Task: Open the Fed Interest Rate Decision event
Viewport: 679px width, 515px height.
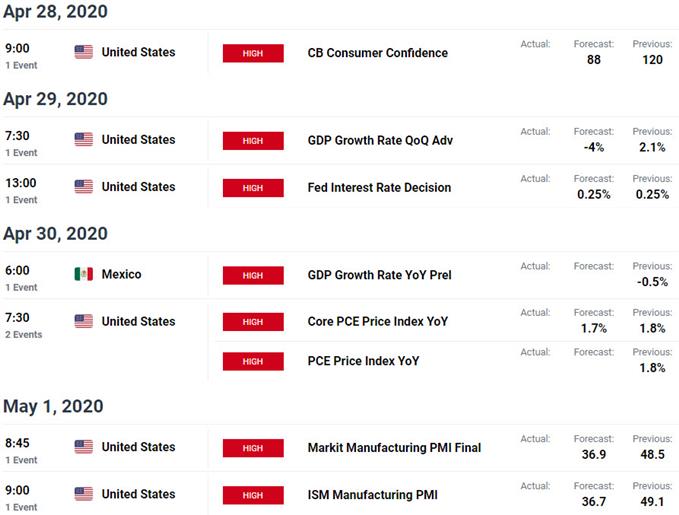Action: coord(379,188)
